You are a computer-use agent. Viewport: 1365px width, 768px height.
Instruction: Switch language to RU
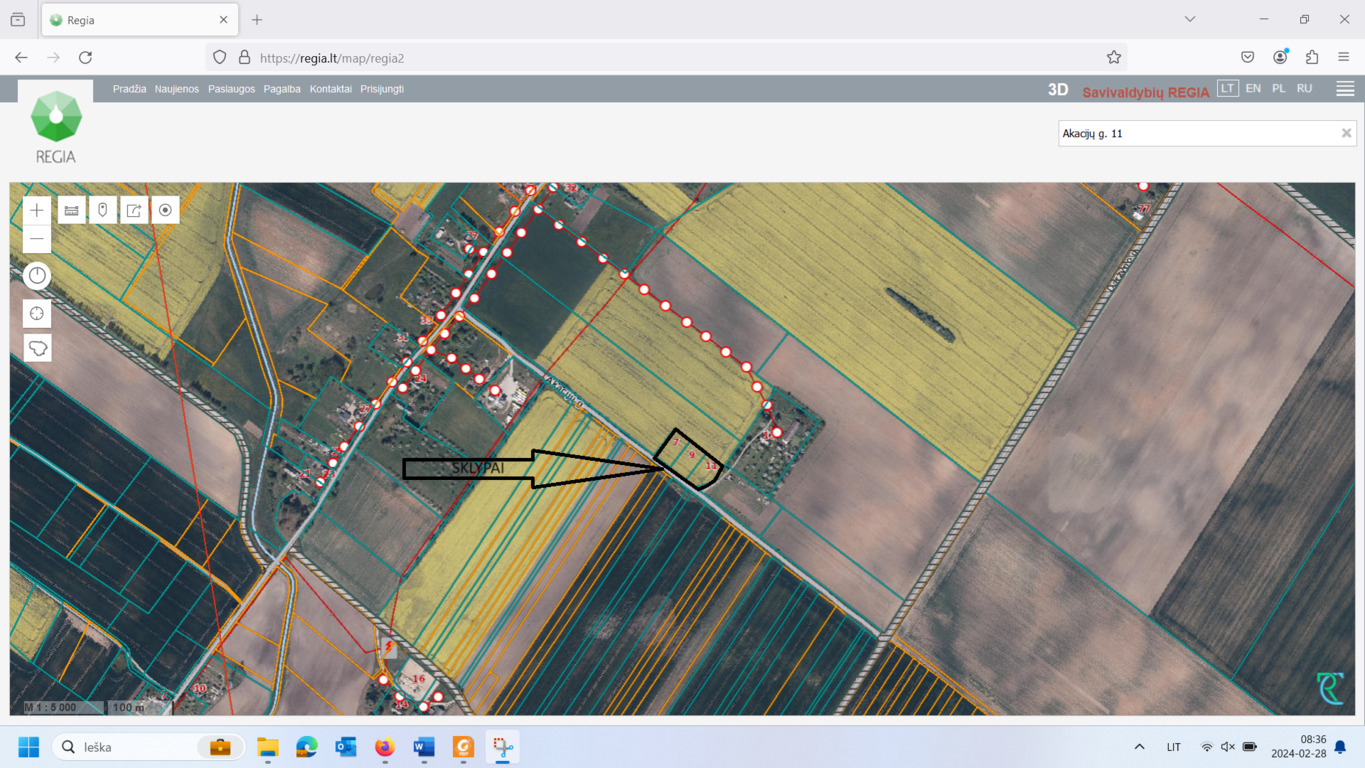tap(1304, 89)
